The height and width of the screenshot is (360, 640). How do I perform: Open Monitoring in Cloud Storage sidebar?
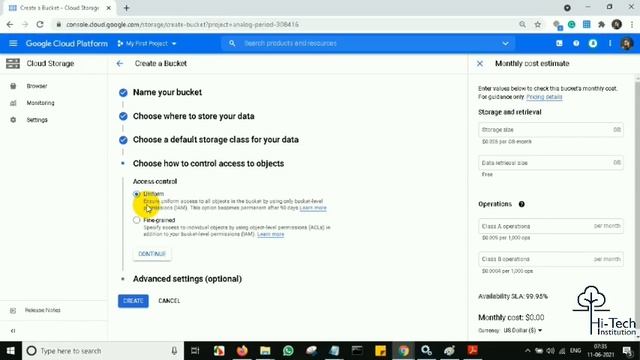pos(40,103)
